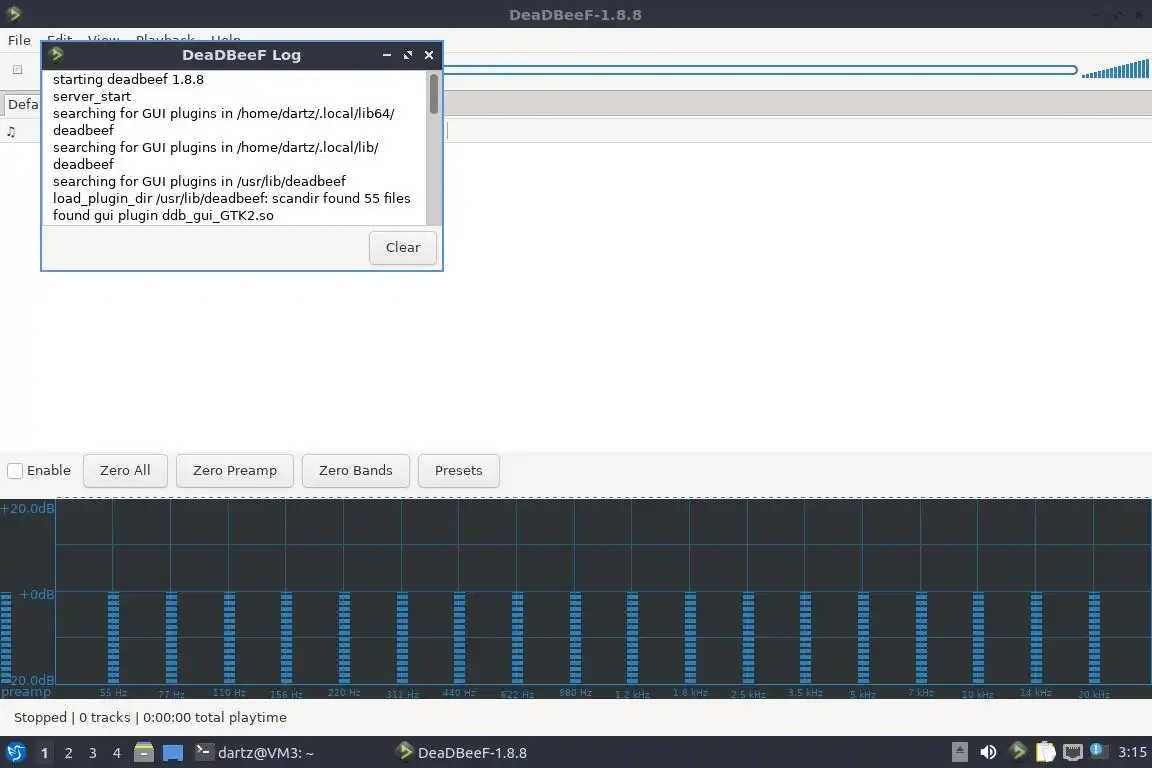Click the 'scandir found 55 files' log line
1152x768 pixels.
click(231, 198)
